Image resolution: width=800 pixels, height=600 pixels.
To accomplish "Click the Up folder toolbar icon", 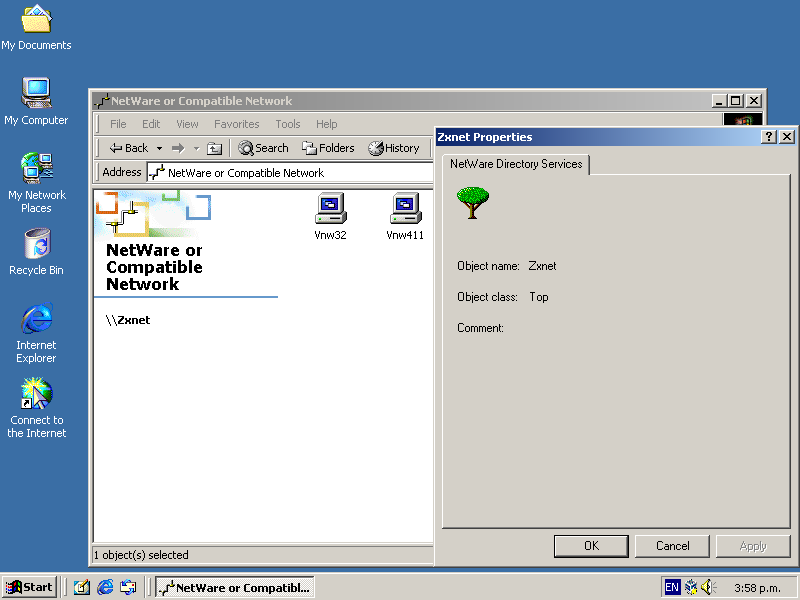I will click(214, 148).
